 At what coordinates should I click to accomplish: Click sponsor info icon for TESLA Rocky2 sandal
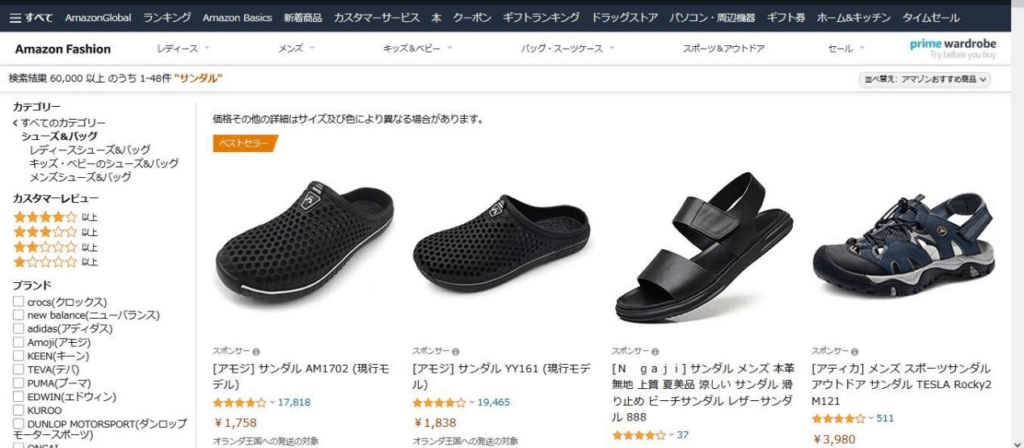point(855,351)
